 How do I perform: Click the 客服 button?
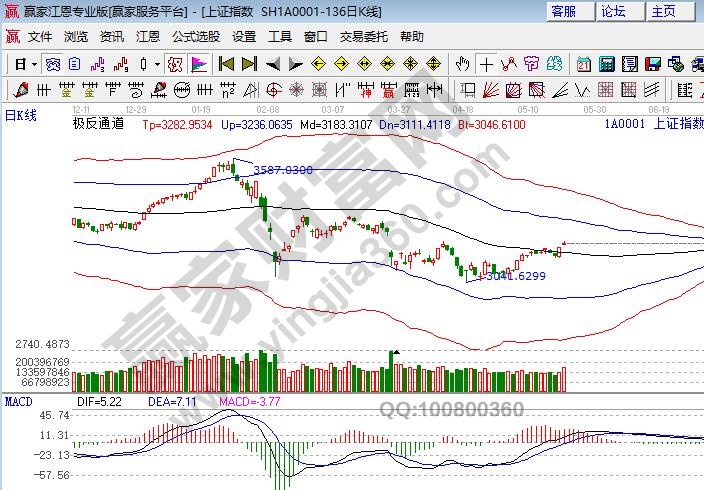click(563, 12)
